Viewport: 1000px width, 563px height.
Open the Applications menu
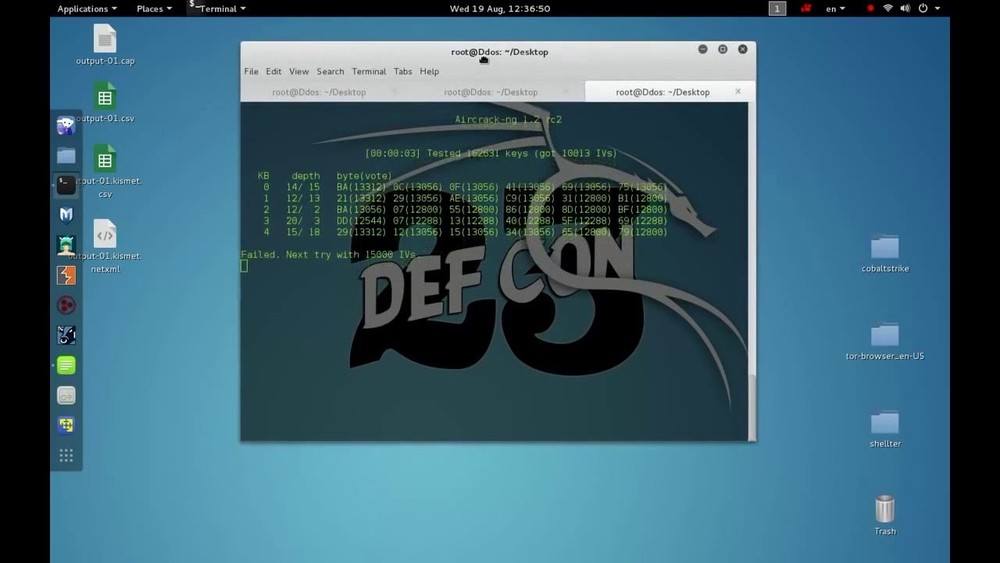coord(87,8)
